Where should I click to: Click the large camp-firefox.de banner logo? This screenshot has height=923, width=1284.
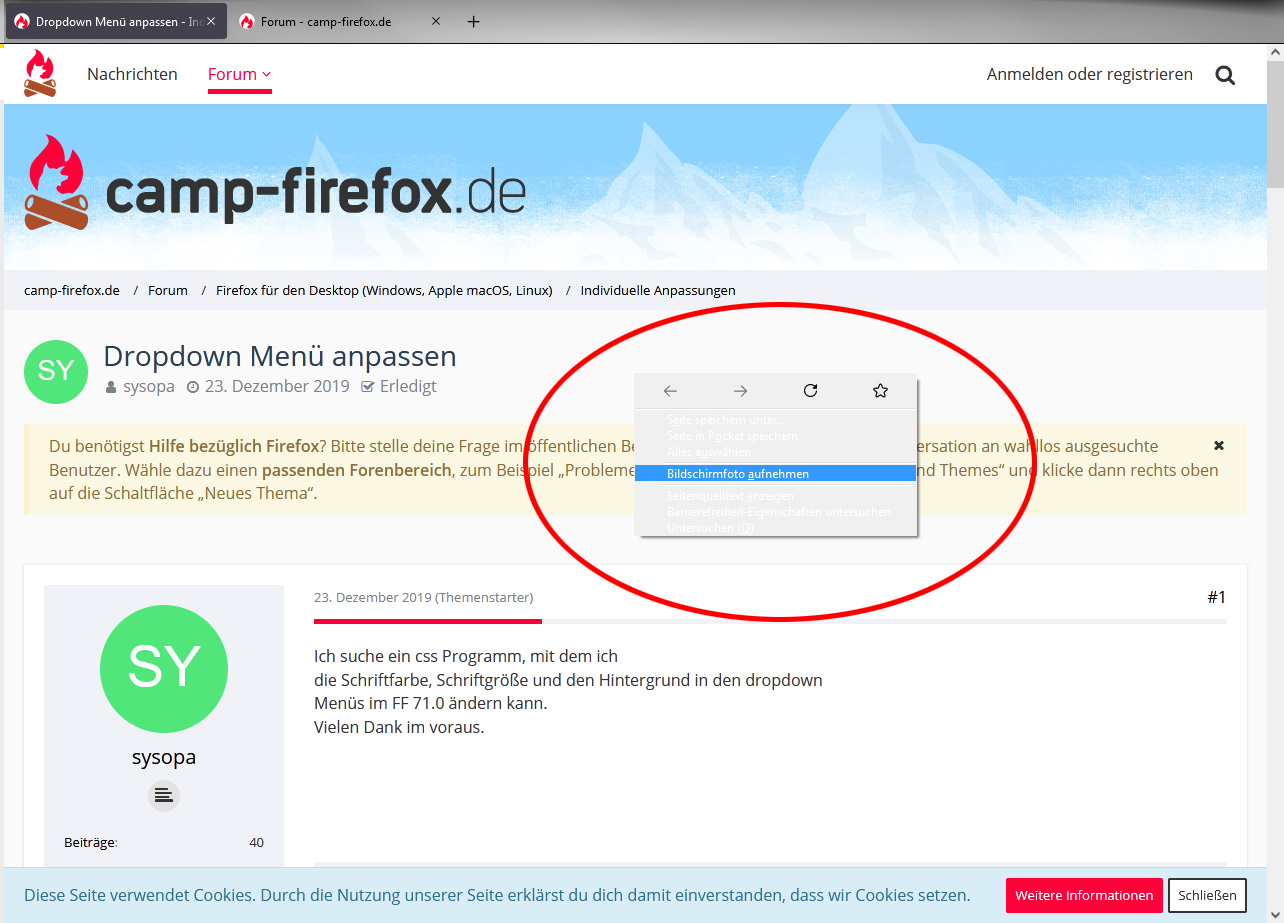[x=275, y=183]
